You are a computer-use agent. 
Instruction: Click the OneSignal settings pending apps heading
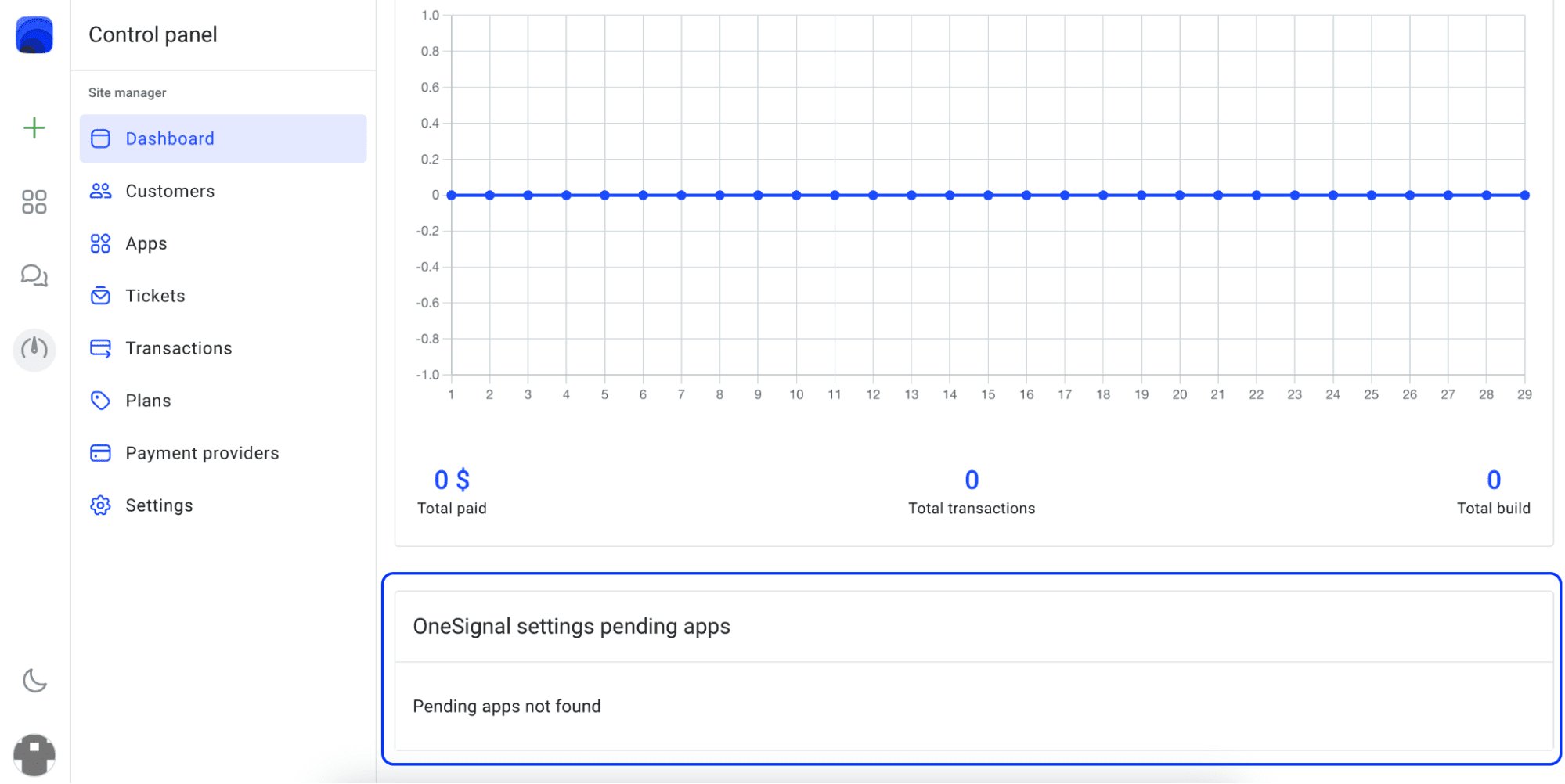tap(572, 627)
